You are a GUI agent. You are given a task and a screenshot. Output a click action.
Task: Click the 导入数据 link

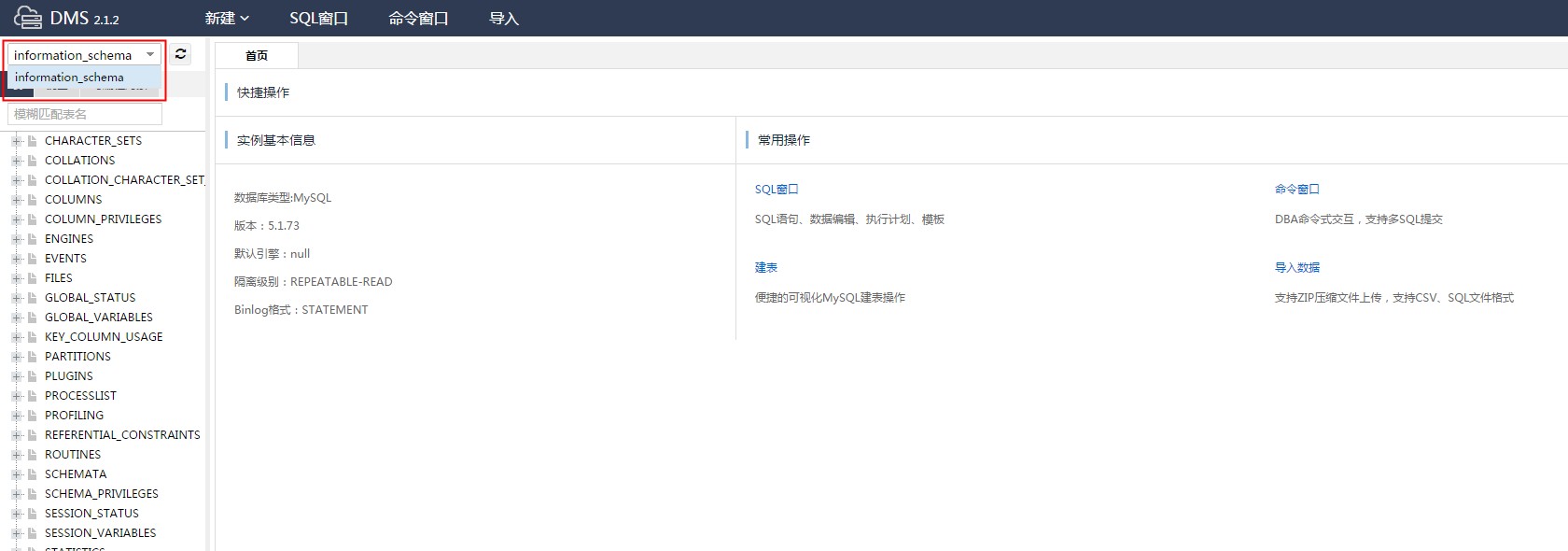tap(1296, 267)
